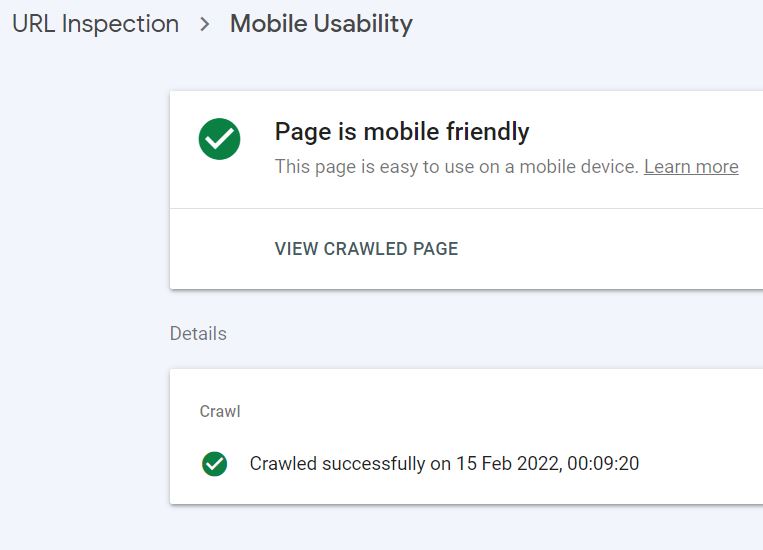The width and height of the screenshot is (763, 550).
Task: Click the word Usability in the page title
Action: pyautogui.click(x=363, y=24)
